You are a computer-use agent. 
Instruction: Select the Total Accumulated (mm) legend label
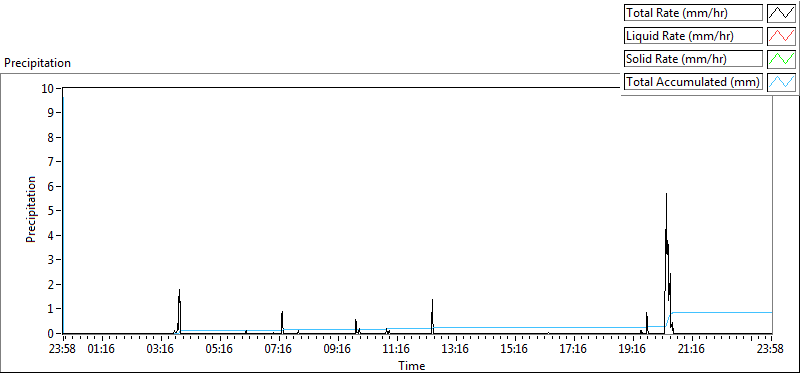click(x=693, y=82)
